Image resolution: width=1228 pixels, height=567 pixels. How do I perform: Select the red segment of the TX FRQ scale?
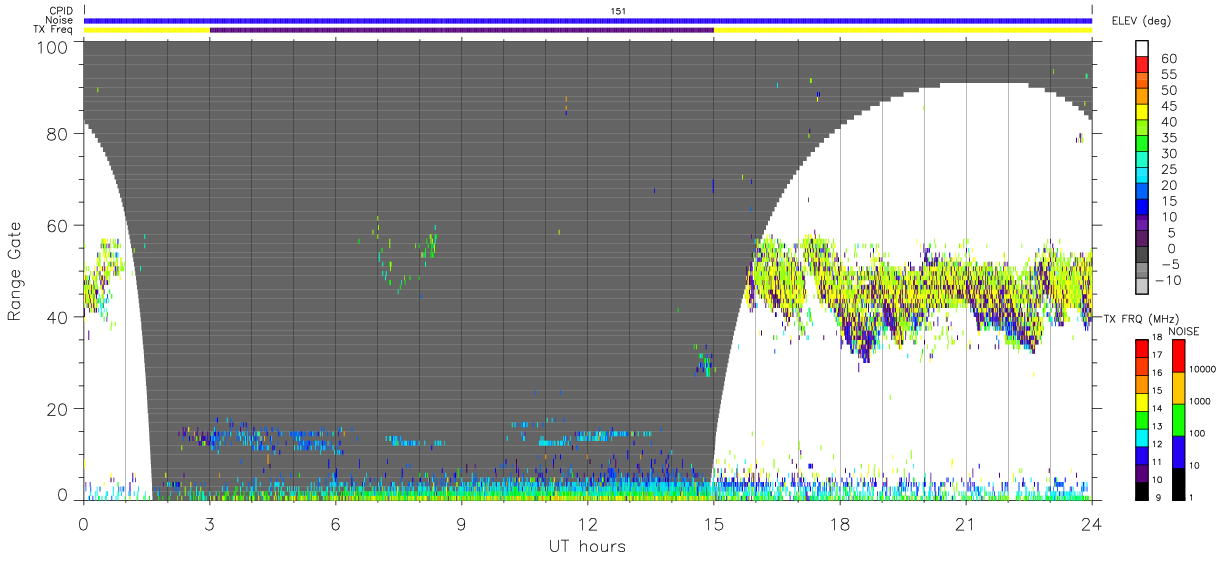coord(1142,349)
